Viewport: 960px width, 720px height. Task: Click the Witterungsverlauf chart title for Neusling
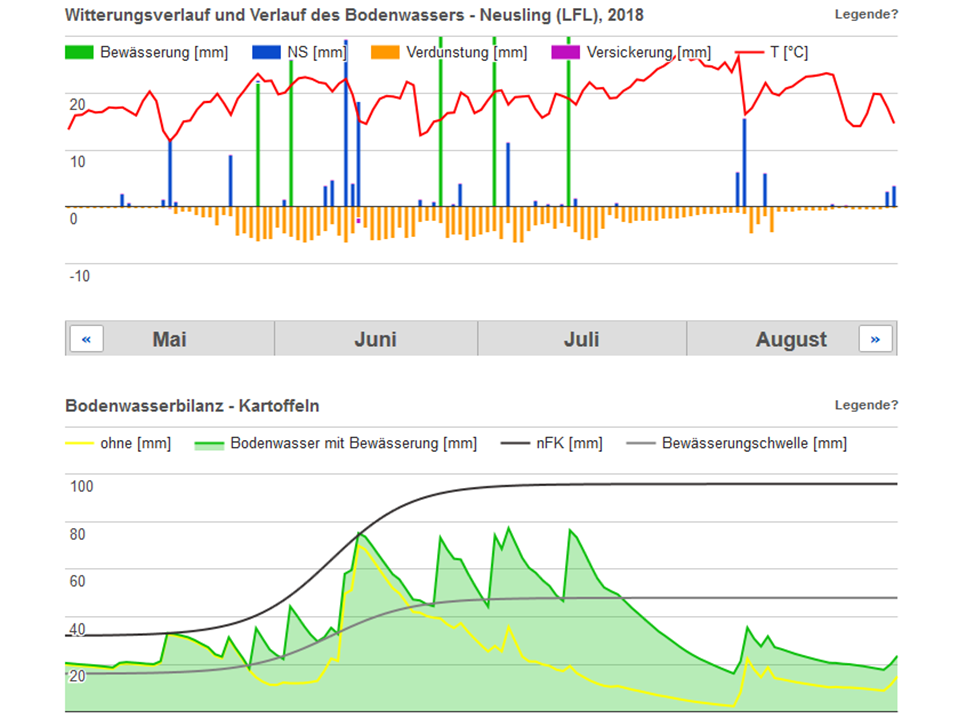pyautogui.click(x=354, y=15)
